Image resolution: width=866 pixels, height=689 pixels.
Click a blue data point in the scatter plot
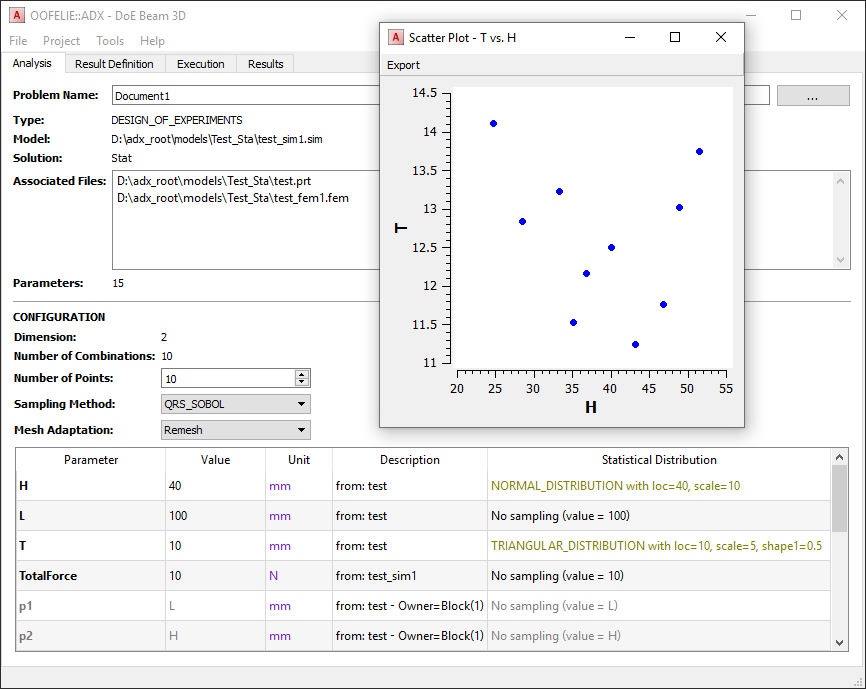point(493,123)
